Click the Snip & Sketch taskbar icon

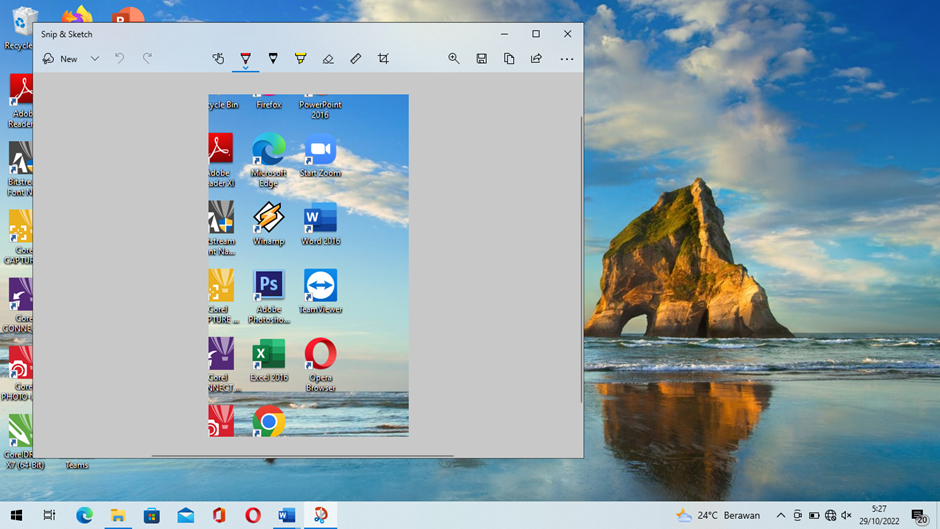point(321,515)
